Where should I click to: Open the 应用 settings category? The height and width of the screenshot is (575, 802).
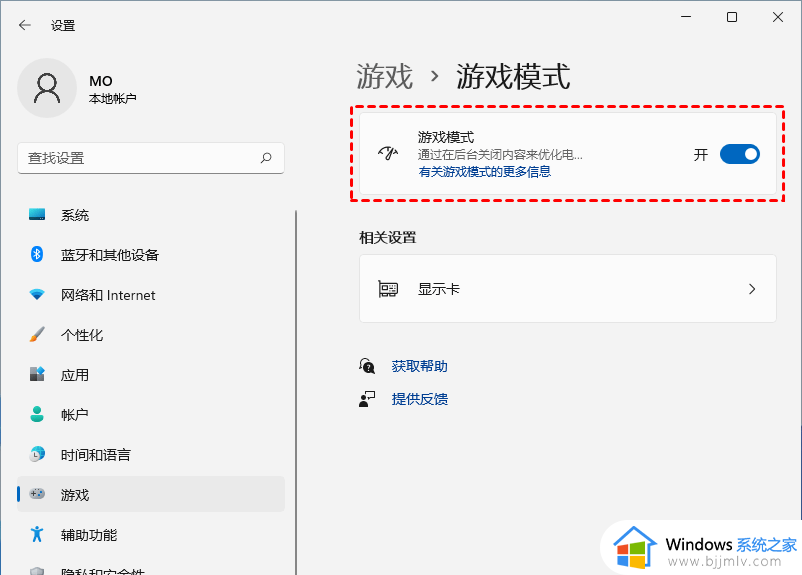pos(150,374)
